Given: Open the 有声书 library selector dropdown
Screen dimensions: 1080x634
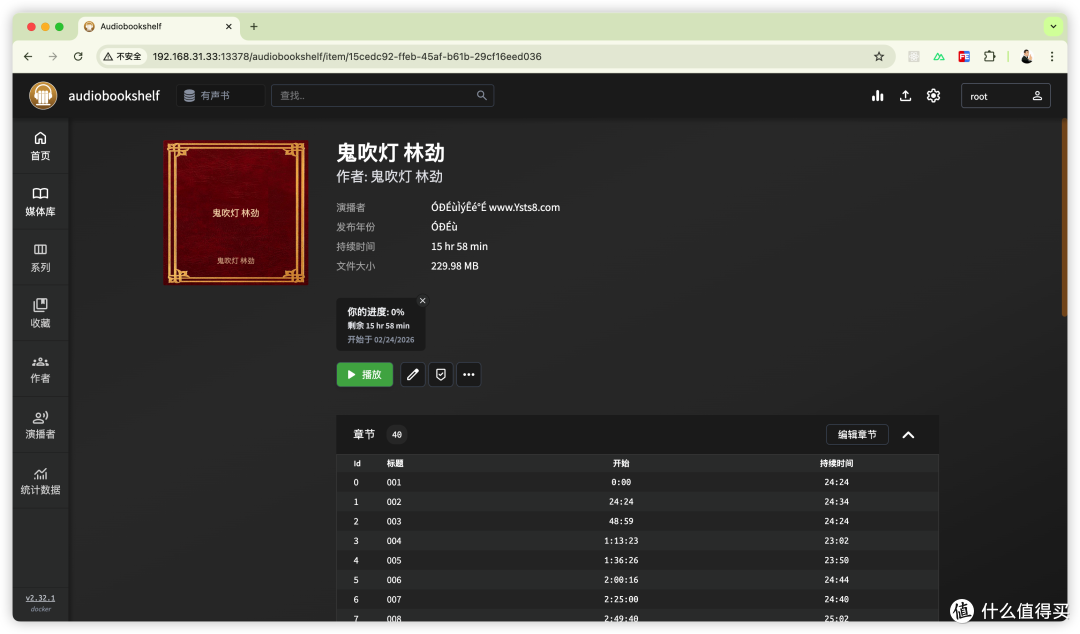Looking at the screenshot, I should (x=220, y=95).
